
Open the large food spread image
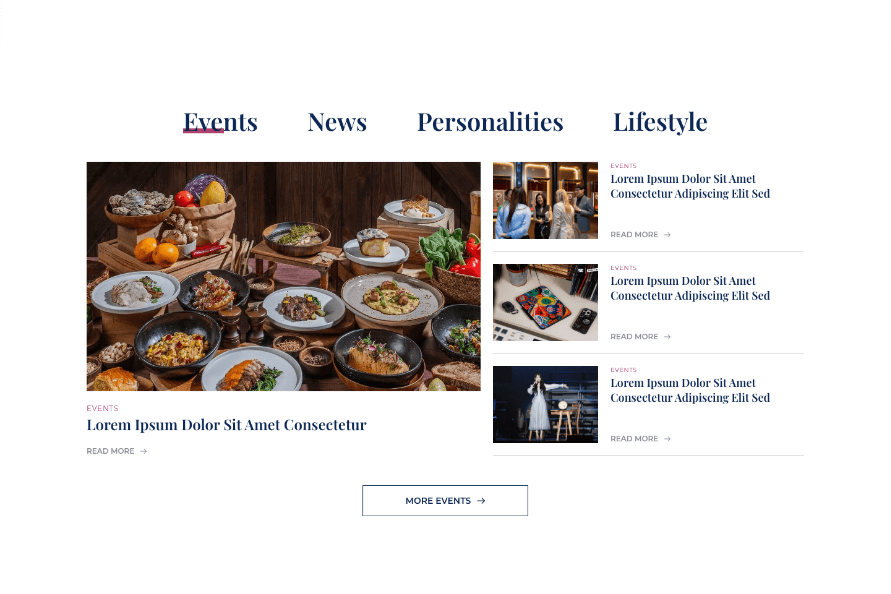[x=284, y=276]
